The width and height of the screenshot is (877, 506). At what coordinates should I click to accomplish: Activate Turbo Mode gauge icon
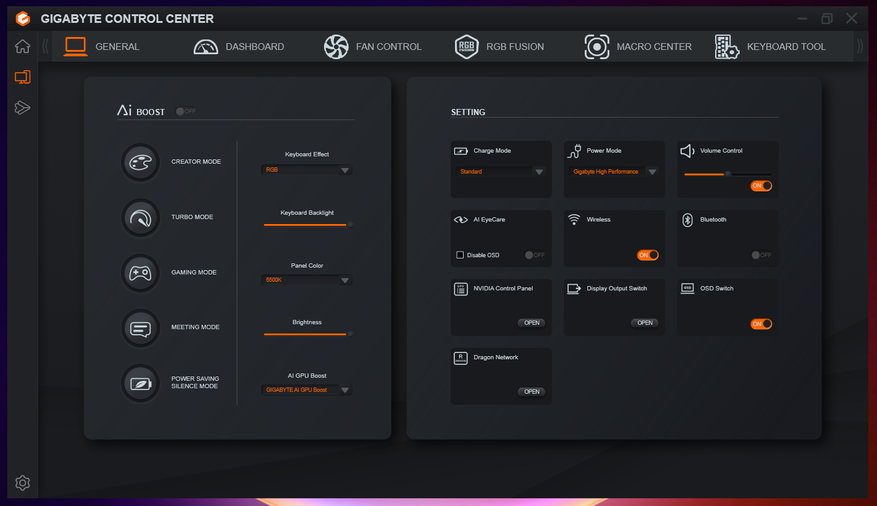pyautogui.click(x=140, y=217)
